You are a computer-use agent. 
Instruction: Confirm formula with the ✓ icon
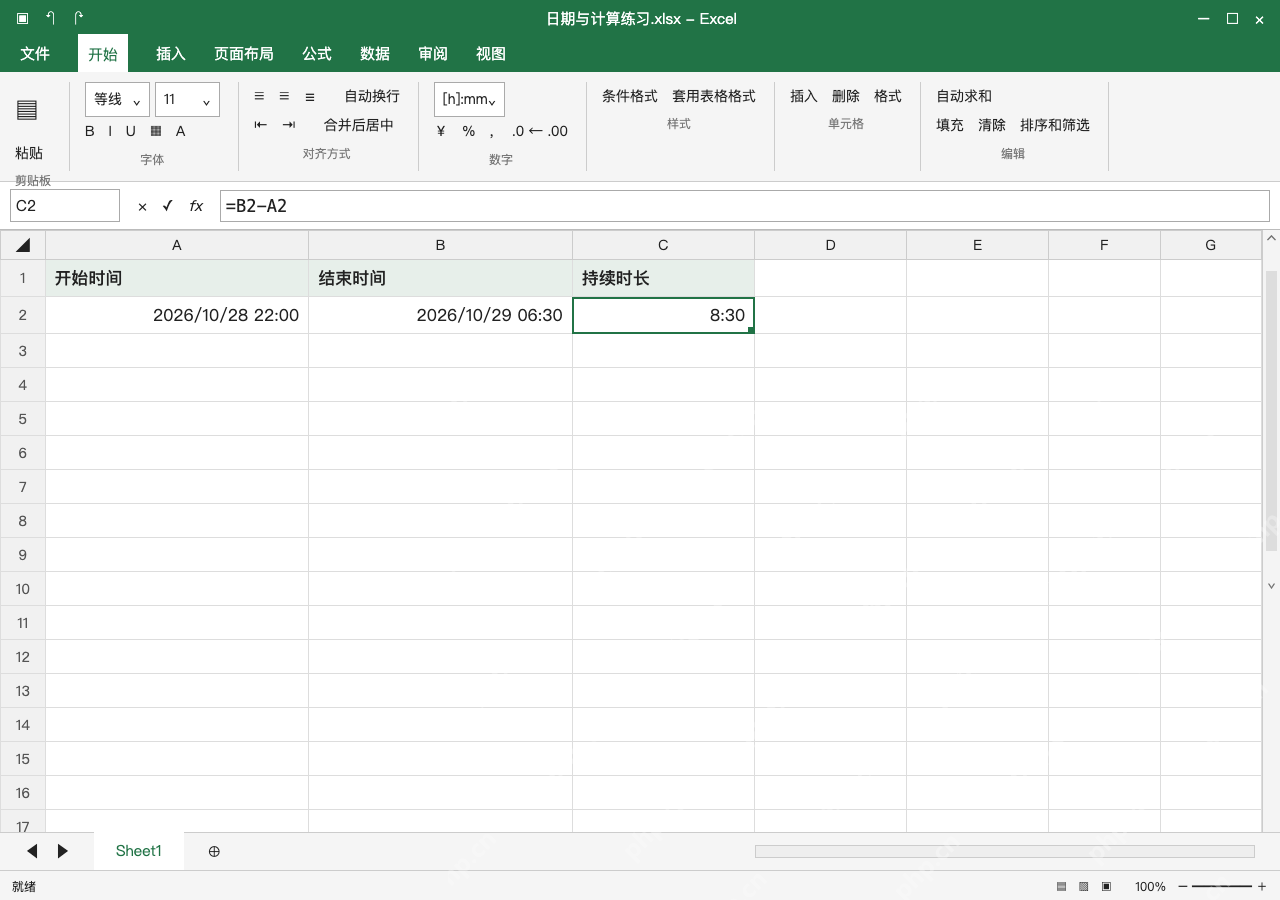168,206
